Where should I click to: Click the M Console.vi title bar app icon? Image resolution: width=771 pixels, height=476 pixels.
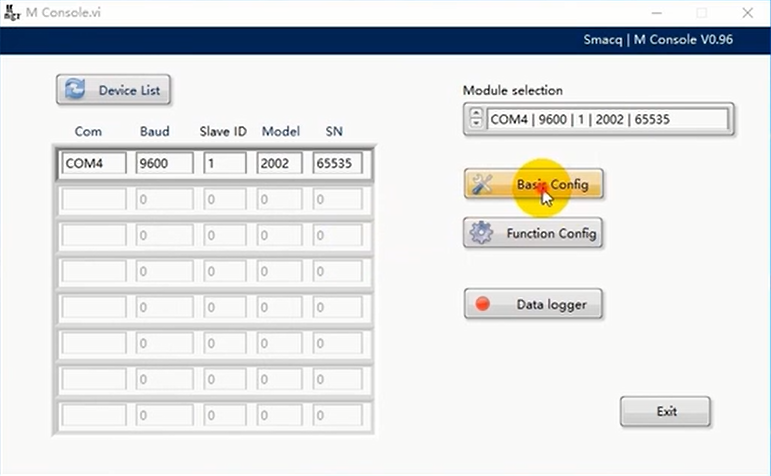tap(12, 12)
